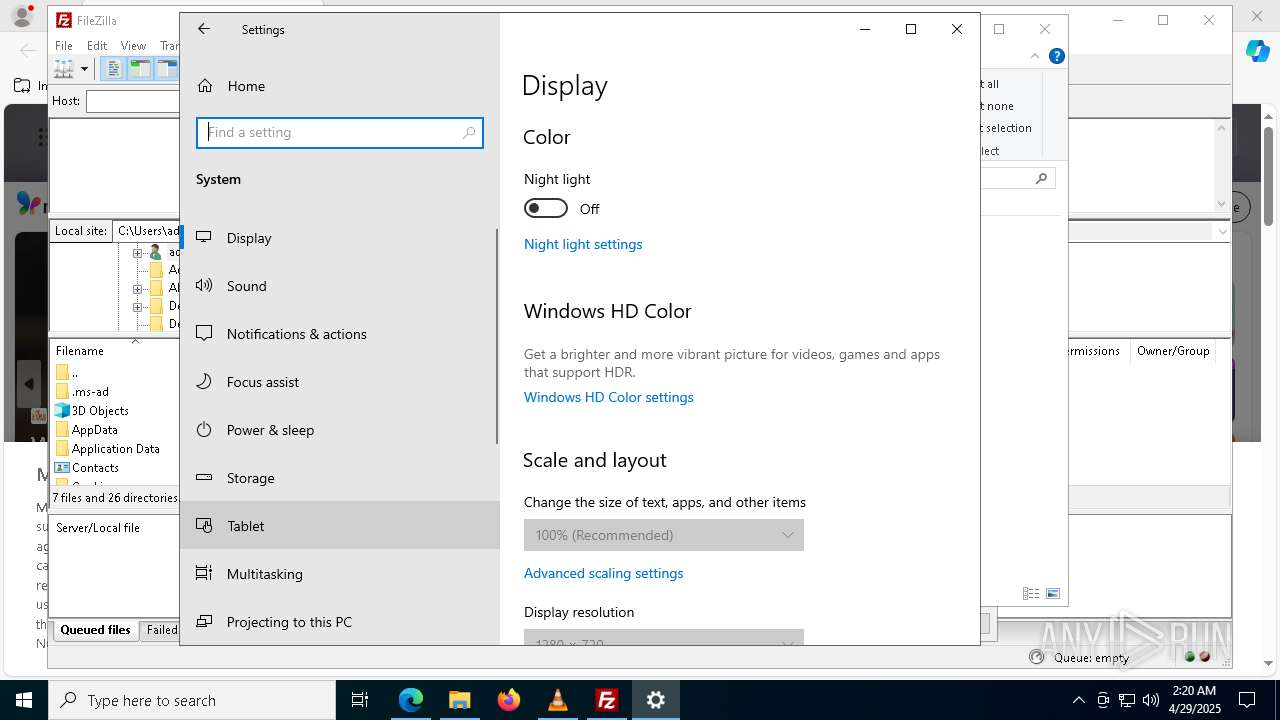Click the Multitasking icon
This screenshot has height=720, width=1280.
coord(204,574)
